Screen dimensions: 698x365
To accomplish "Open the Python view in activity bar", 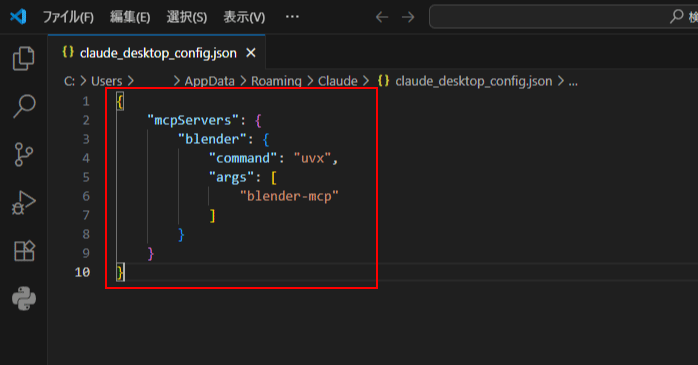I will [24, 298].
